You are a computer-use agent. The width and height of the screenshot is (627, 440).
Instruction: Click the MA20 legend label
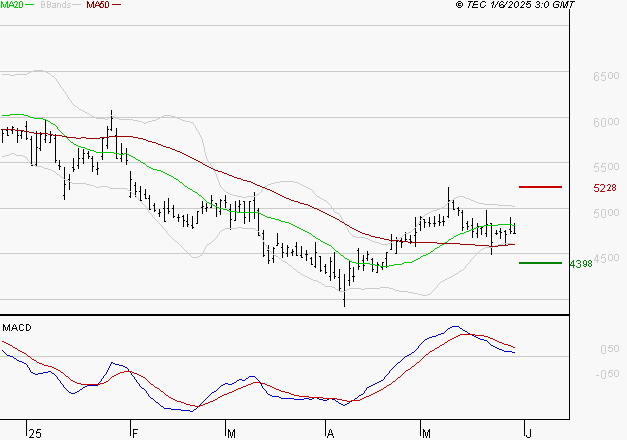pos(11,5)
